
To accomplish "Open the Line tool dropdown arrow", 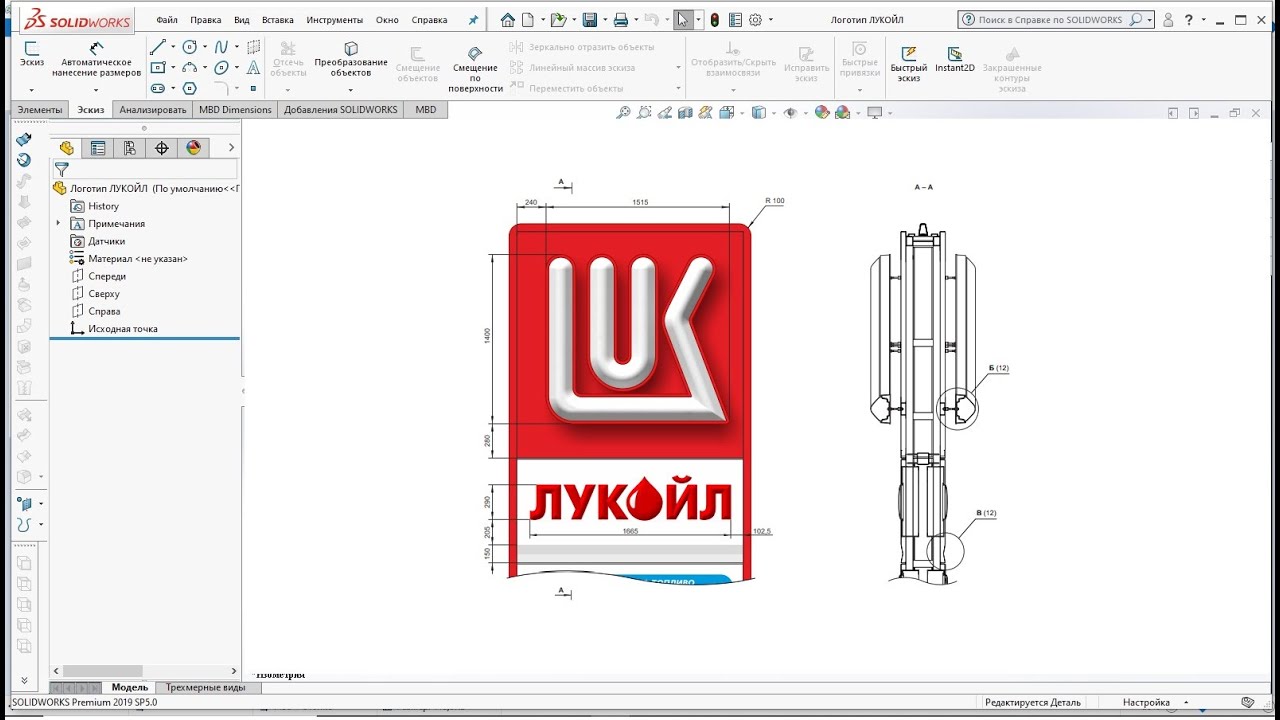I will (172, 47).
